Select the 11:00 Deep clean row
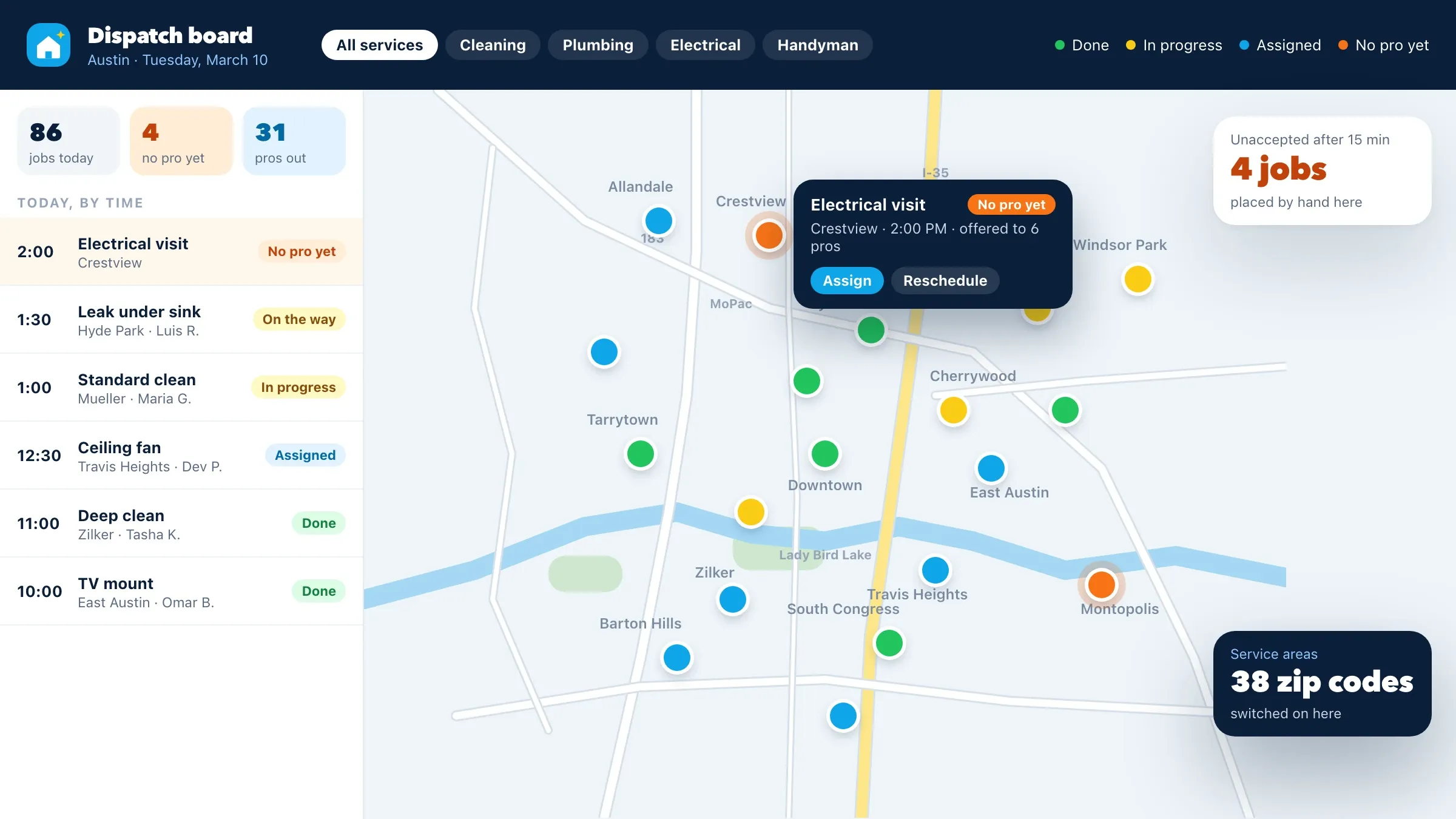Screen dimensions: 1456x819 point(181,524)
